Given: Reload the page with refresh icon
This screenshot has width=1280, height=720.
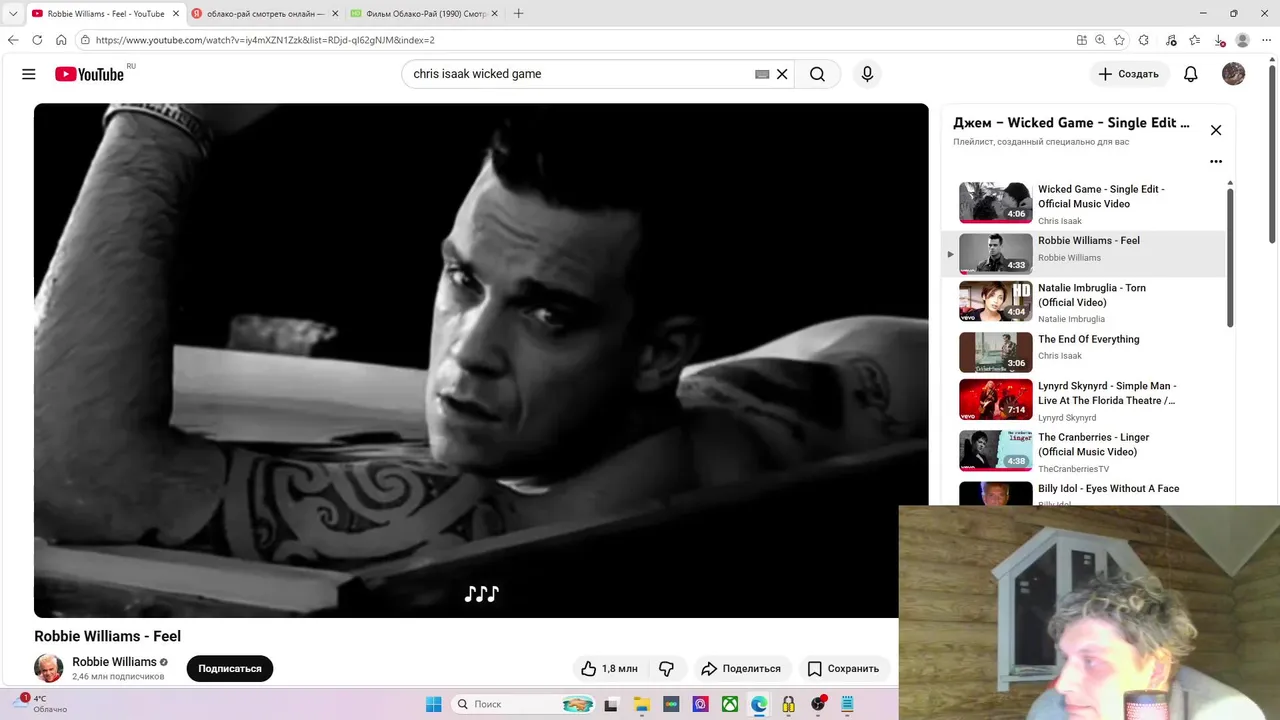Looking at the screenshot, I should (x=37, y=40).
